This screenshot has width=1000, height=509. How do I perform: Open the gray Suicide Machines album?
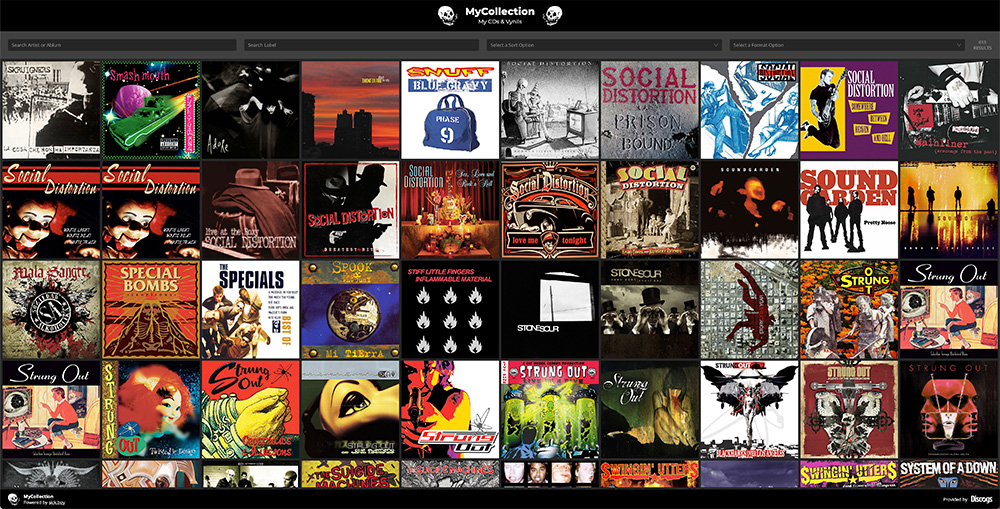[x=450, y=474]
